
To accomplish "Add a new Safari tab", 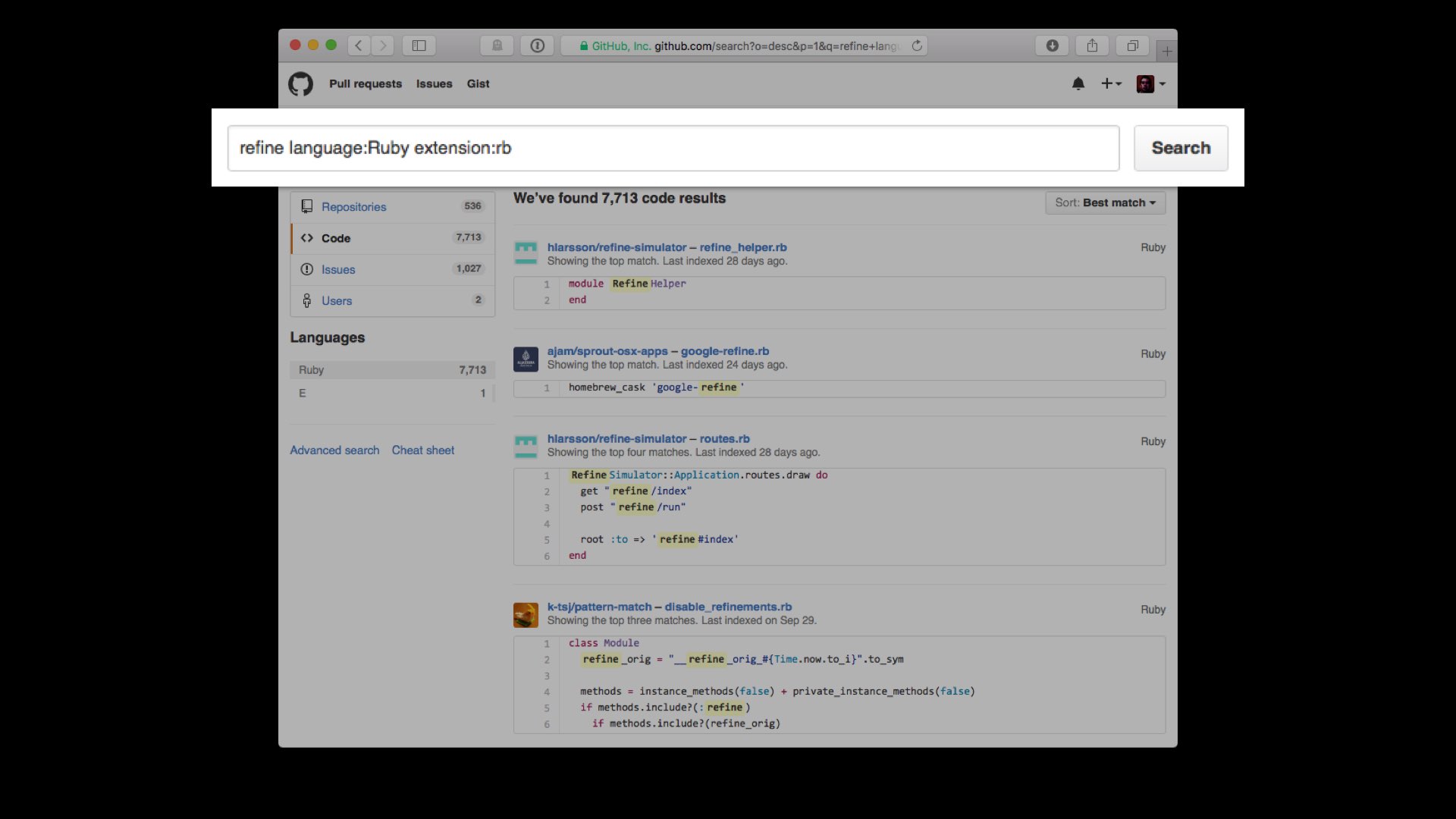I will 1167,51.
